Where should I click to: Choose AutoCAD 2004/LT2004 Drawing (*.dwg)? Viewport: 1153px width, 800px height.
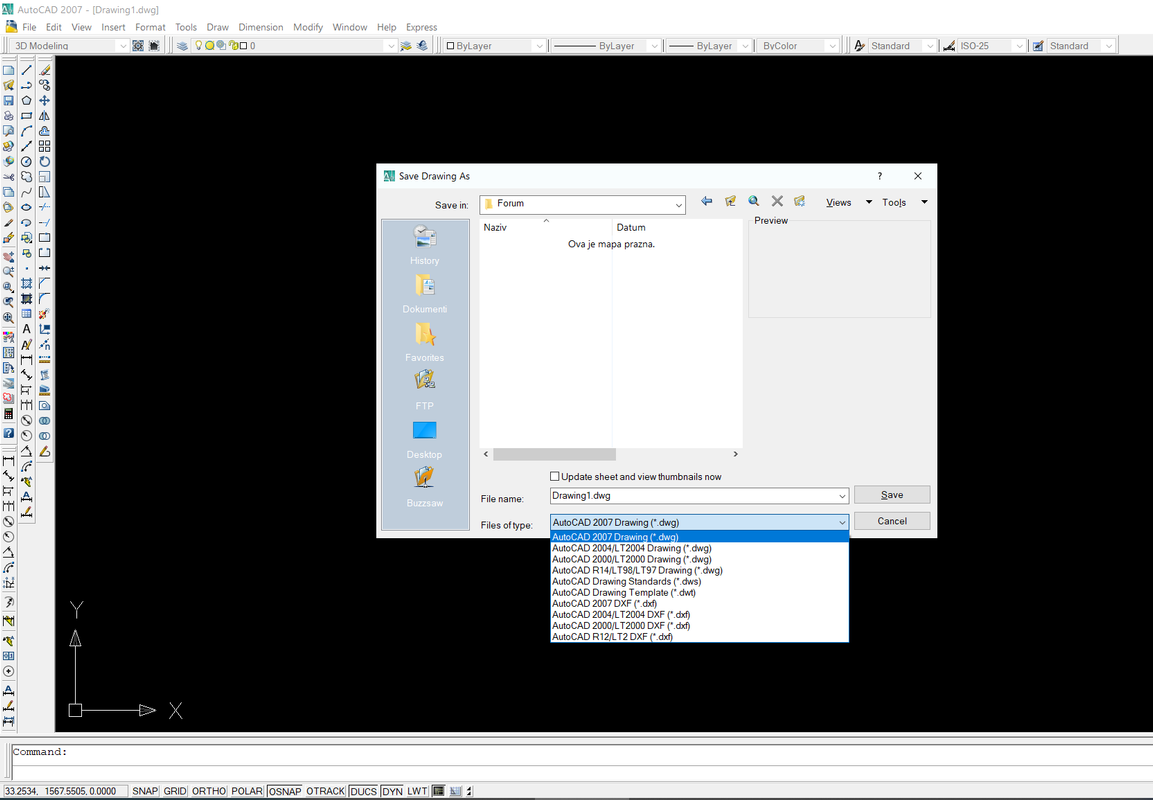pos(699,549)
